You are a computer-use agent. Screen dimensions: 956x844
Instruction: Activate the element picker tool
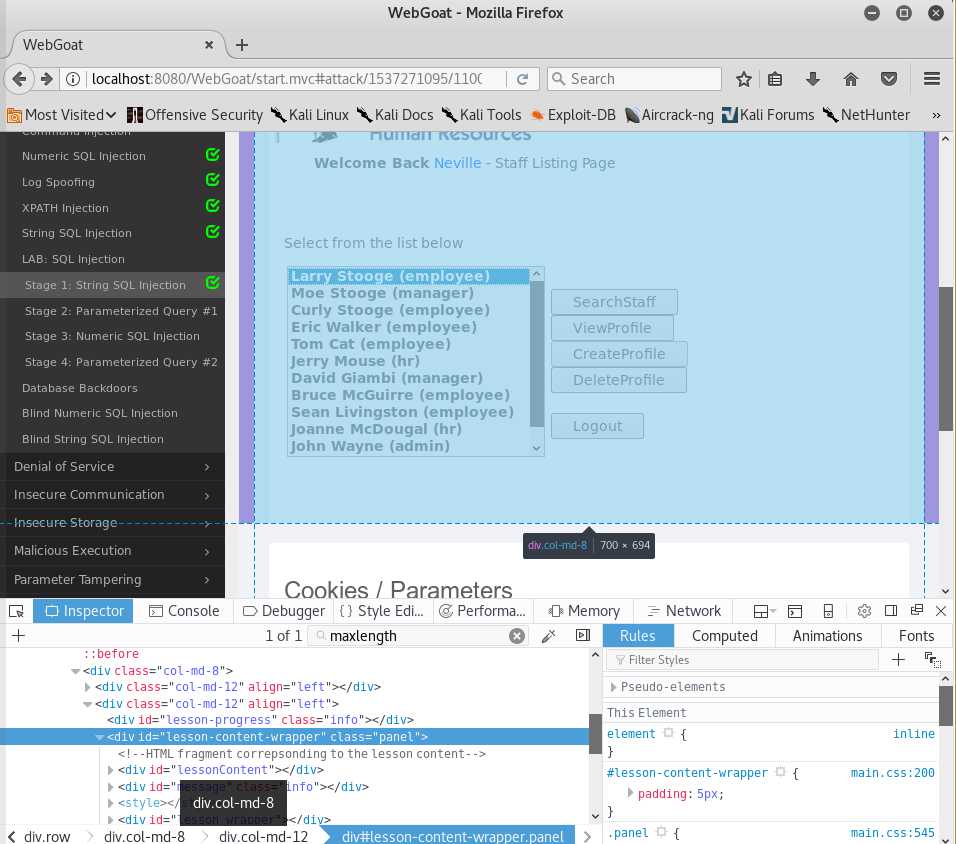[x=16, y=611]
